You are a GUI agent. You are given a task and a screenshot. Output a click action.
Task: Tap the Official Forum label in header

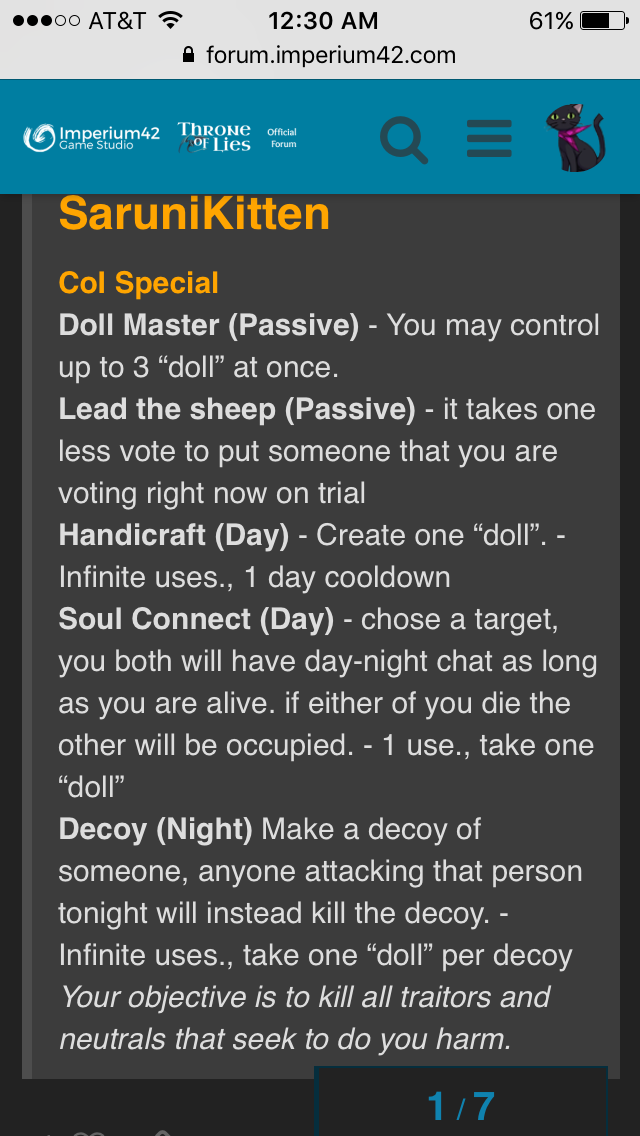pos(282,138)
